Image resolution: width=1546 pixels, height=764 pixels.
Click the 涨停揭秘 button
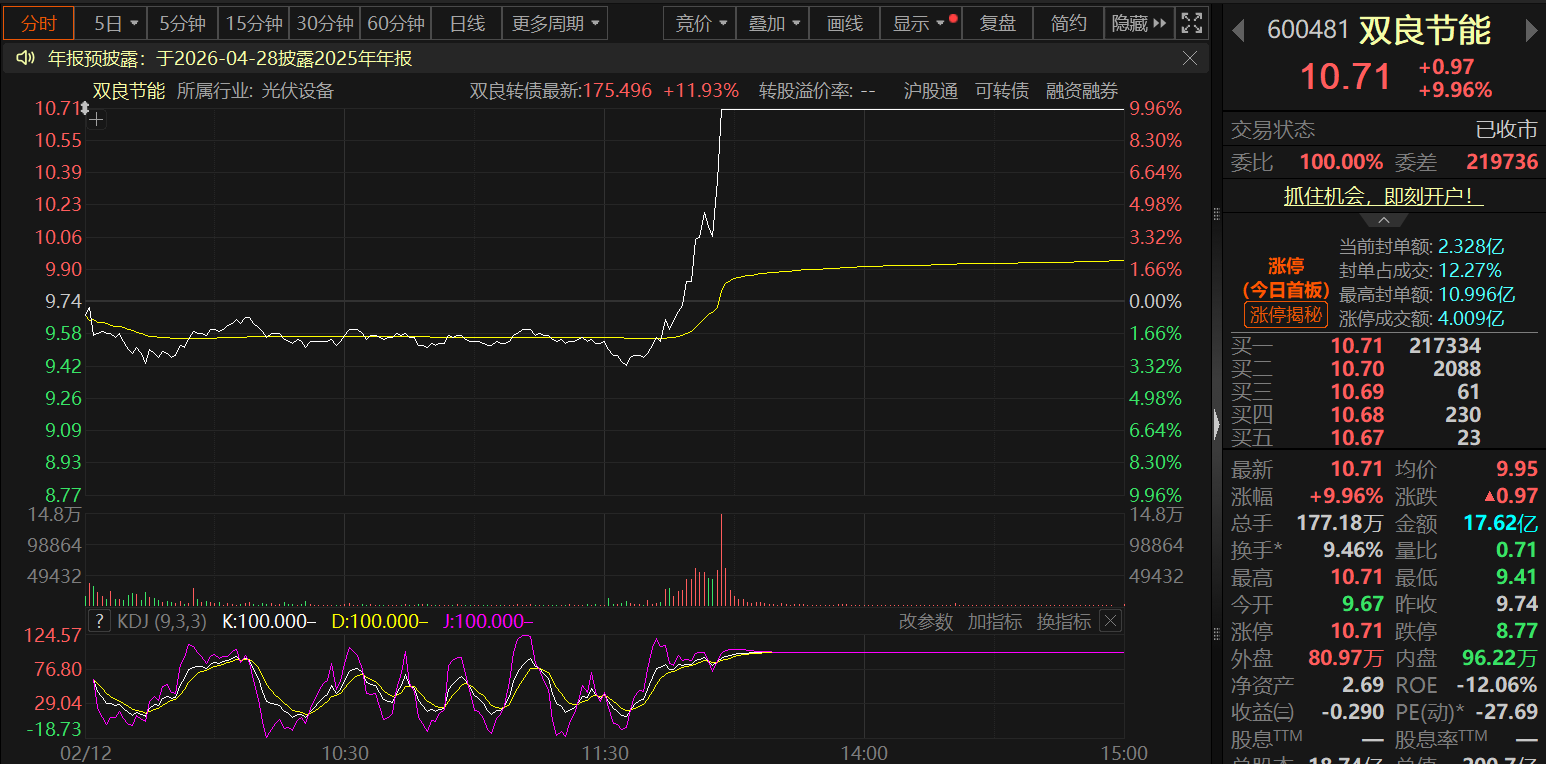pos(1286,315)
